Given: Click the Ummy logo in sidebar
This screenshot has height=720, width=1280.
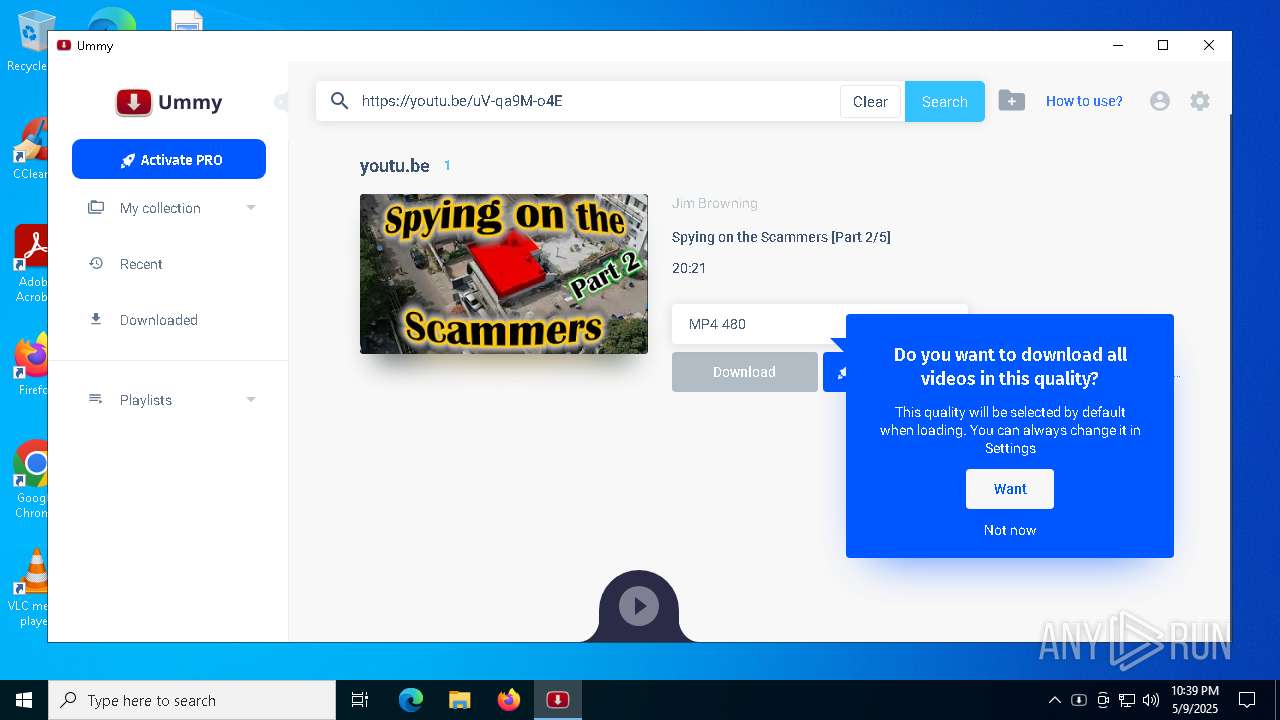Looking at the screenshot, I should tap(169, 102).
